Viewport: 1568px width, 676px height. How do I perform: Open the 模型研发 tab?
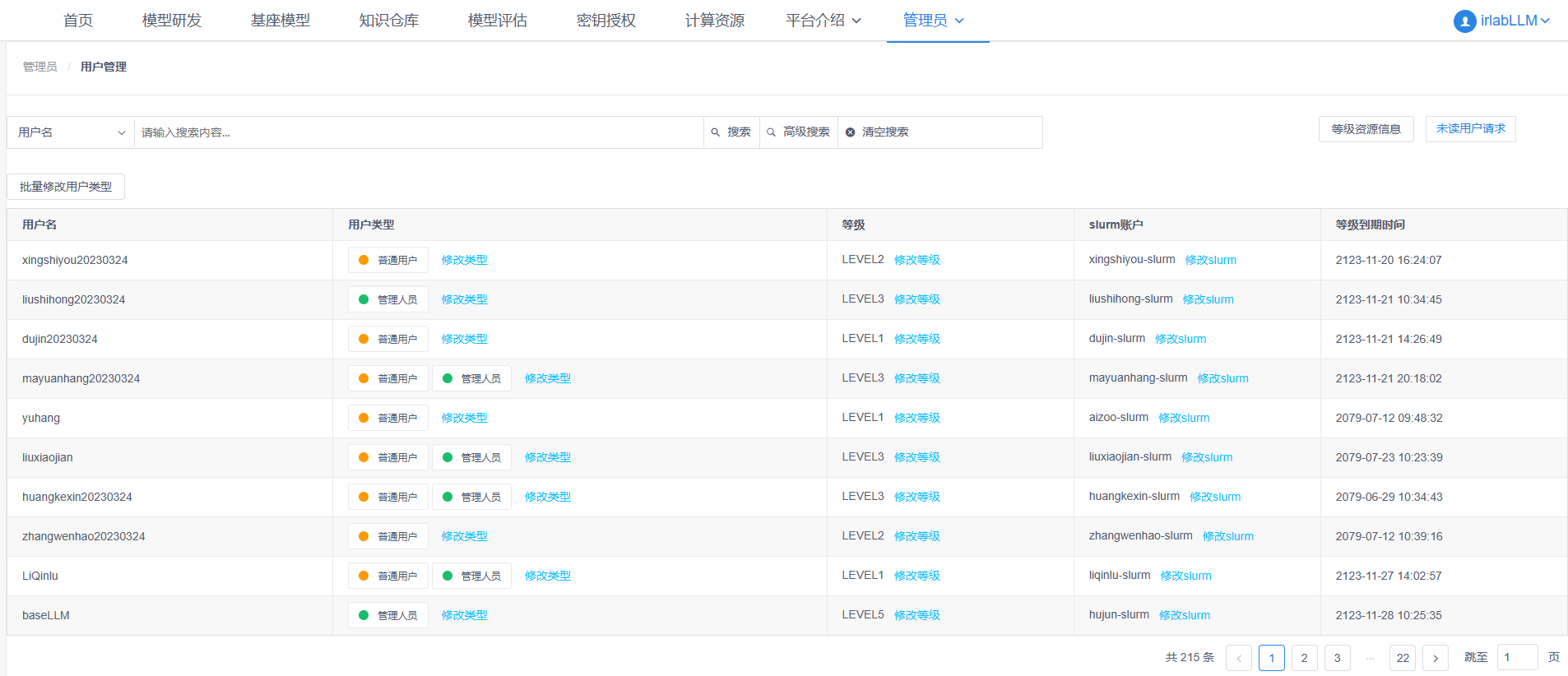[172, 21]
